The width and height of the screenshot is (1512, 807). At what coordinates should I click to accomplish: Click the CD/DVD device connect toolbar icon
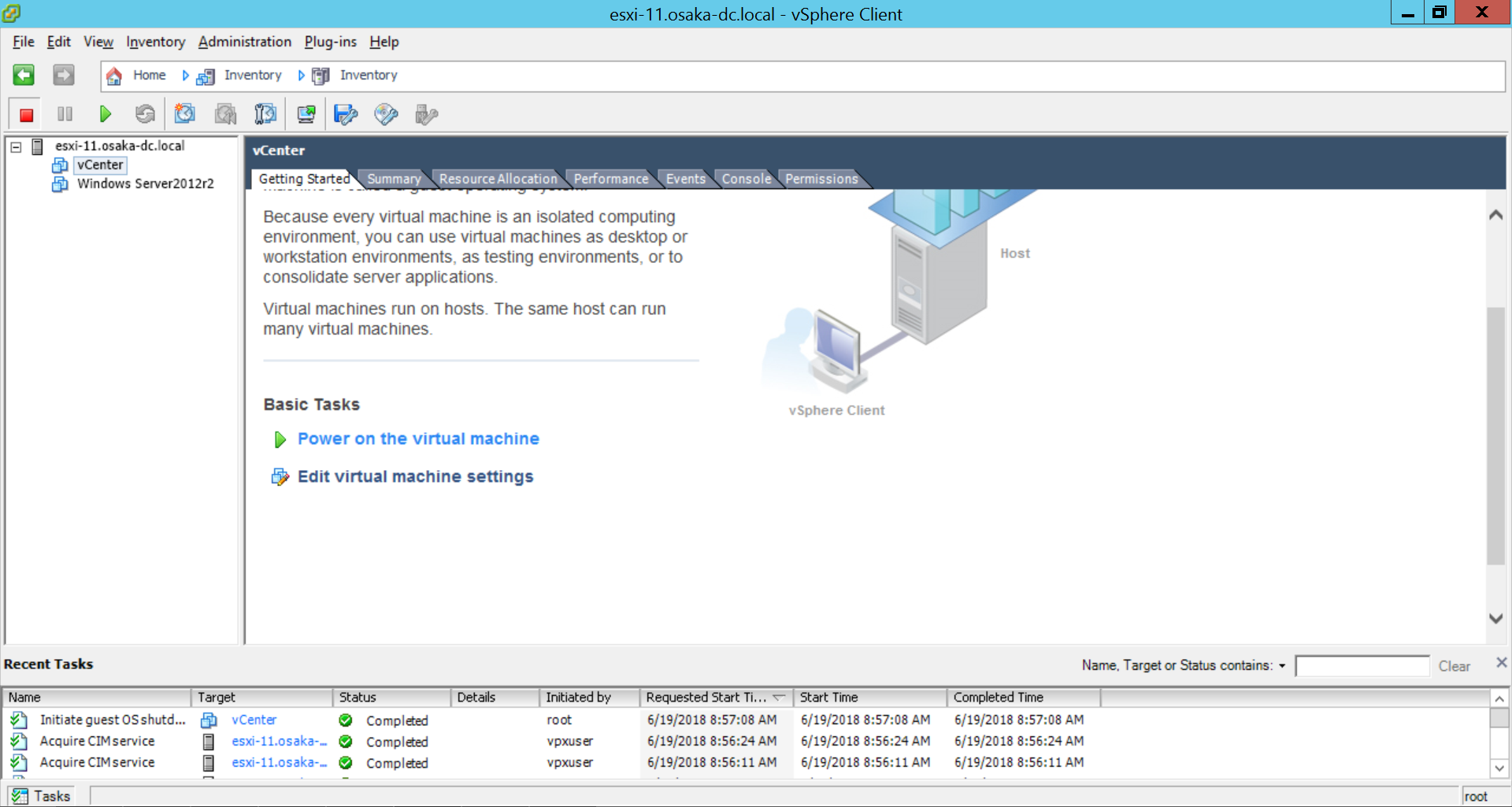tap(386, 115)
